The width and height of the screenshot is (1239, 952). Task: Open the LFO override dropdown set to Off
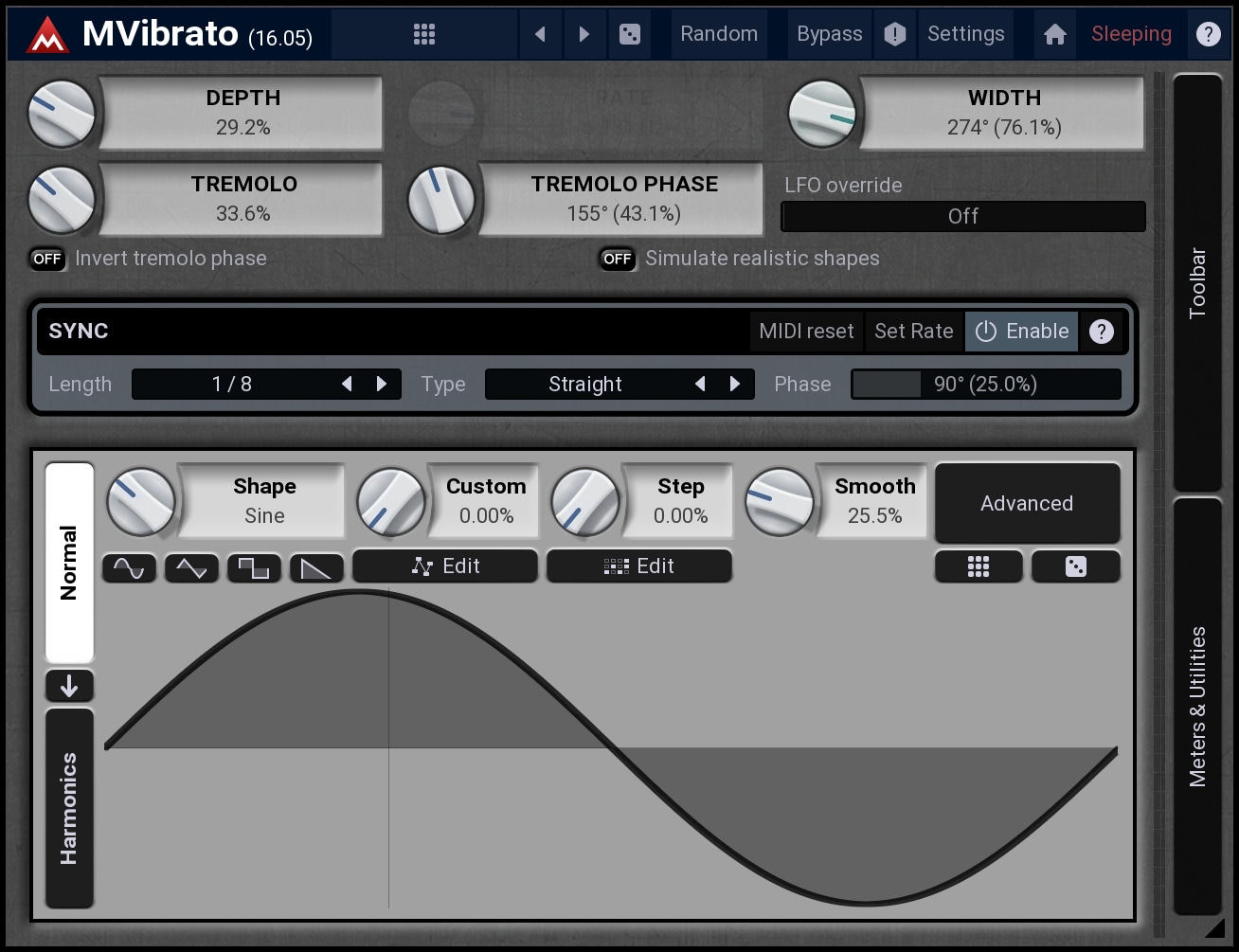[963, 216]
